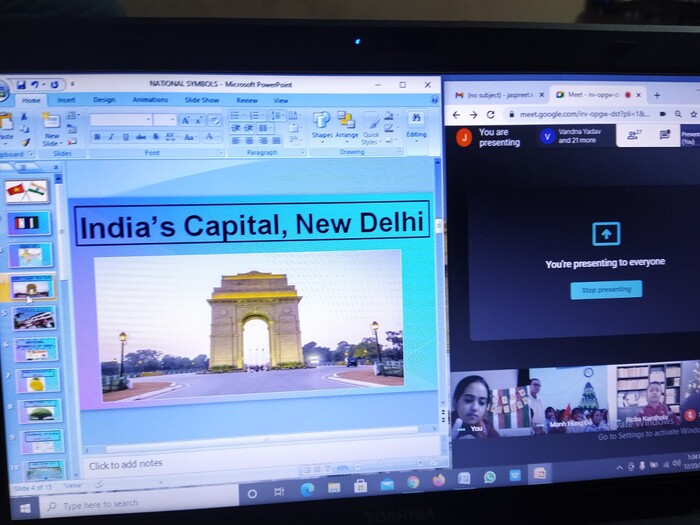Open Microsoft Edge from the taskbar
This screenshot has width=700, height=525.
click(x=307, y=490)
